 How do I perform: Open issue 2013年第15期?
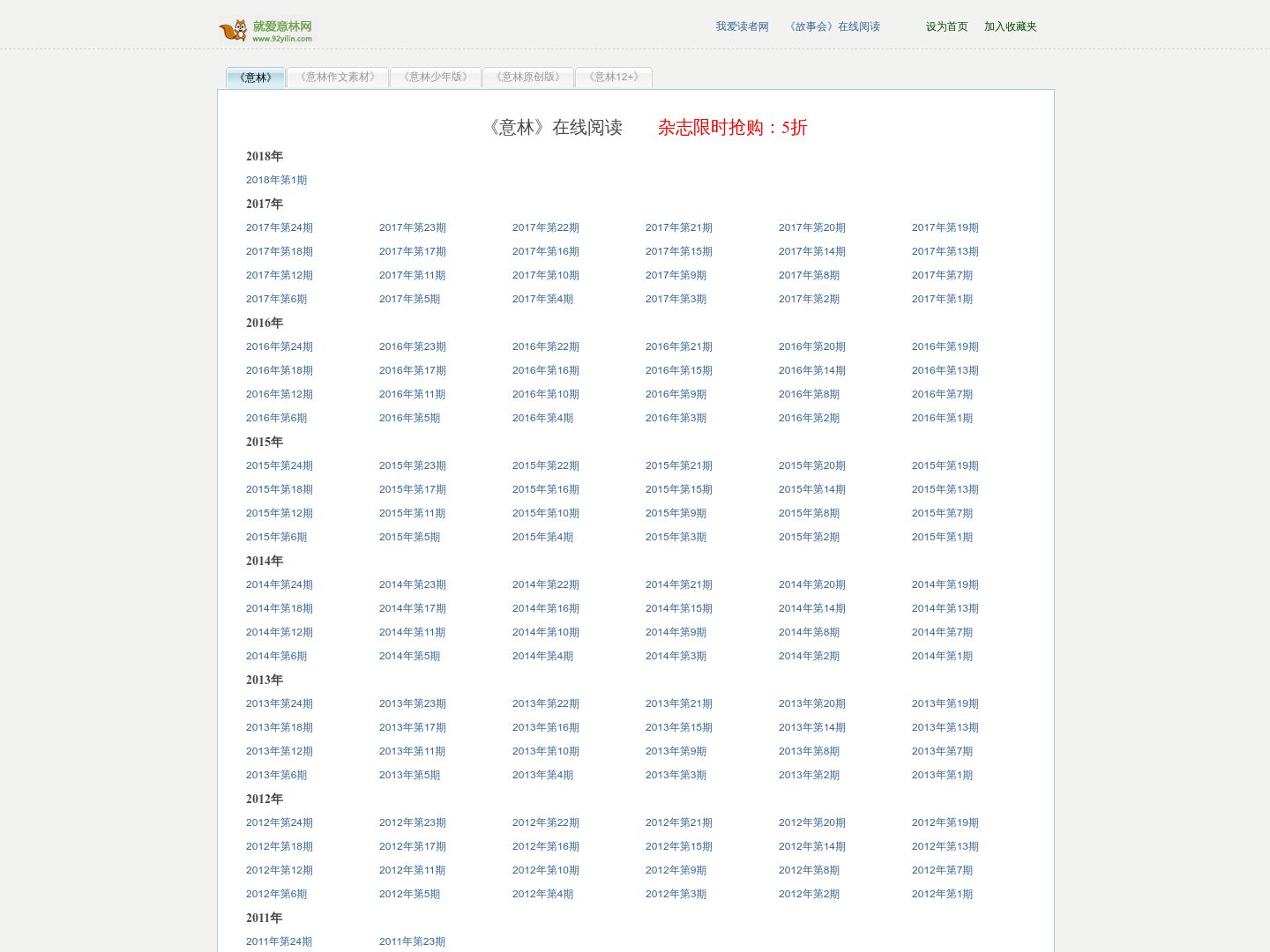678,727
